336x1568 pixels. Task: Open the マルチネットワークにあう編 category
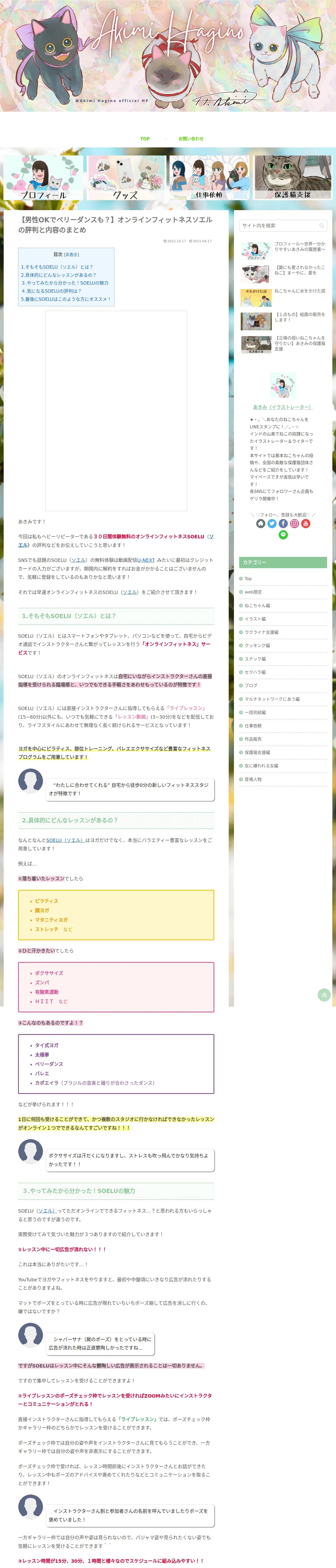point(283,699)
